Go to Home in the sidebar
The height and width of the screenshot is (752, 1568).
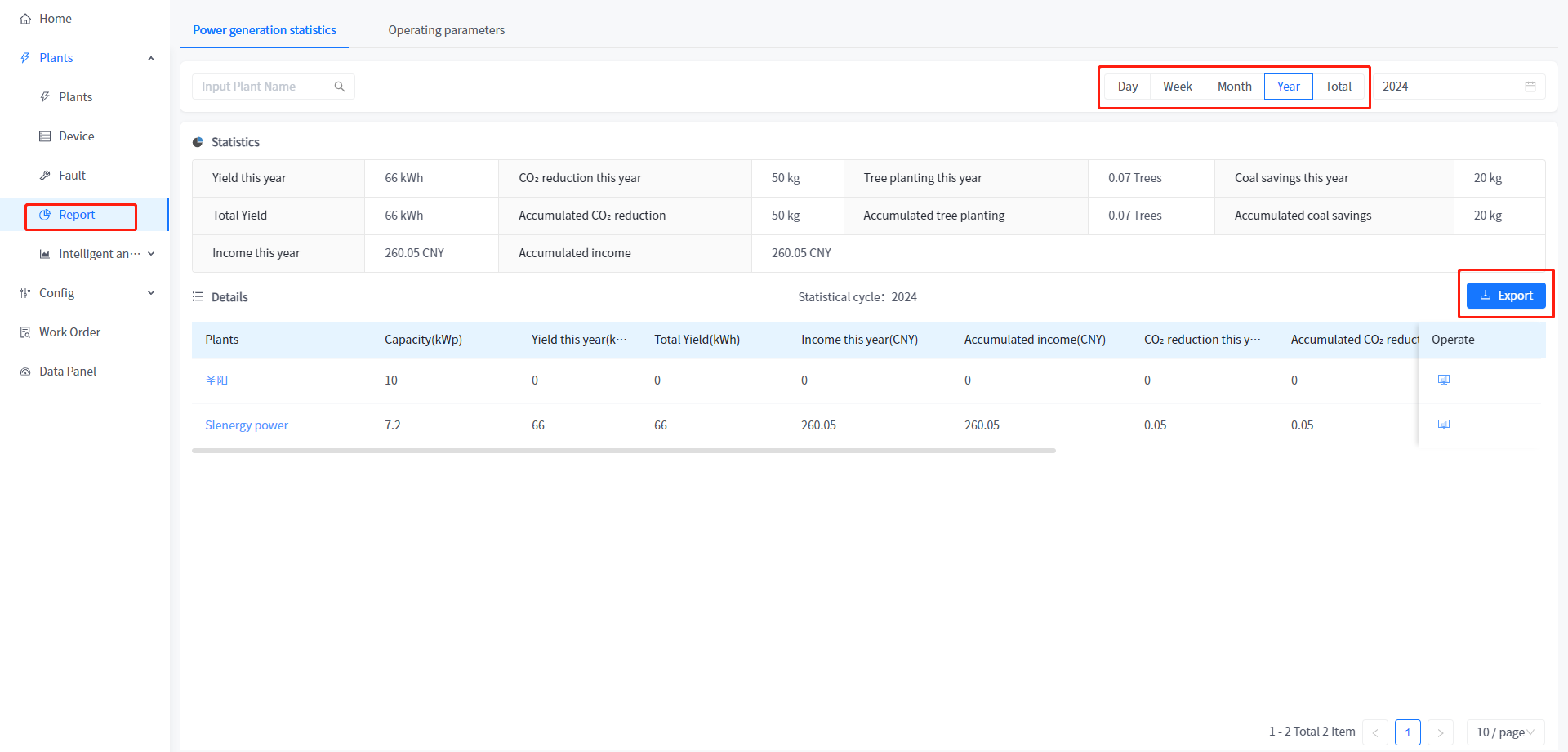[55, 19]
